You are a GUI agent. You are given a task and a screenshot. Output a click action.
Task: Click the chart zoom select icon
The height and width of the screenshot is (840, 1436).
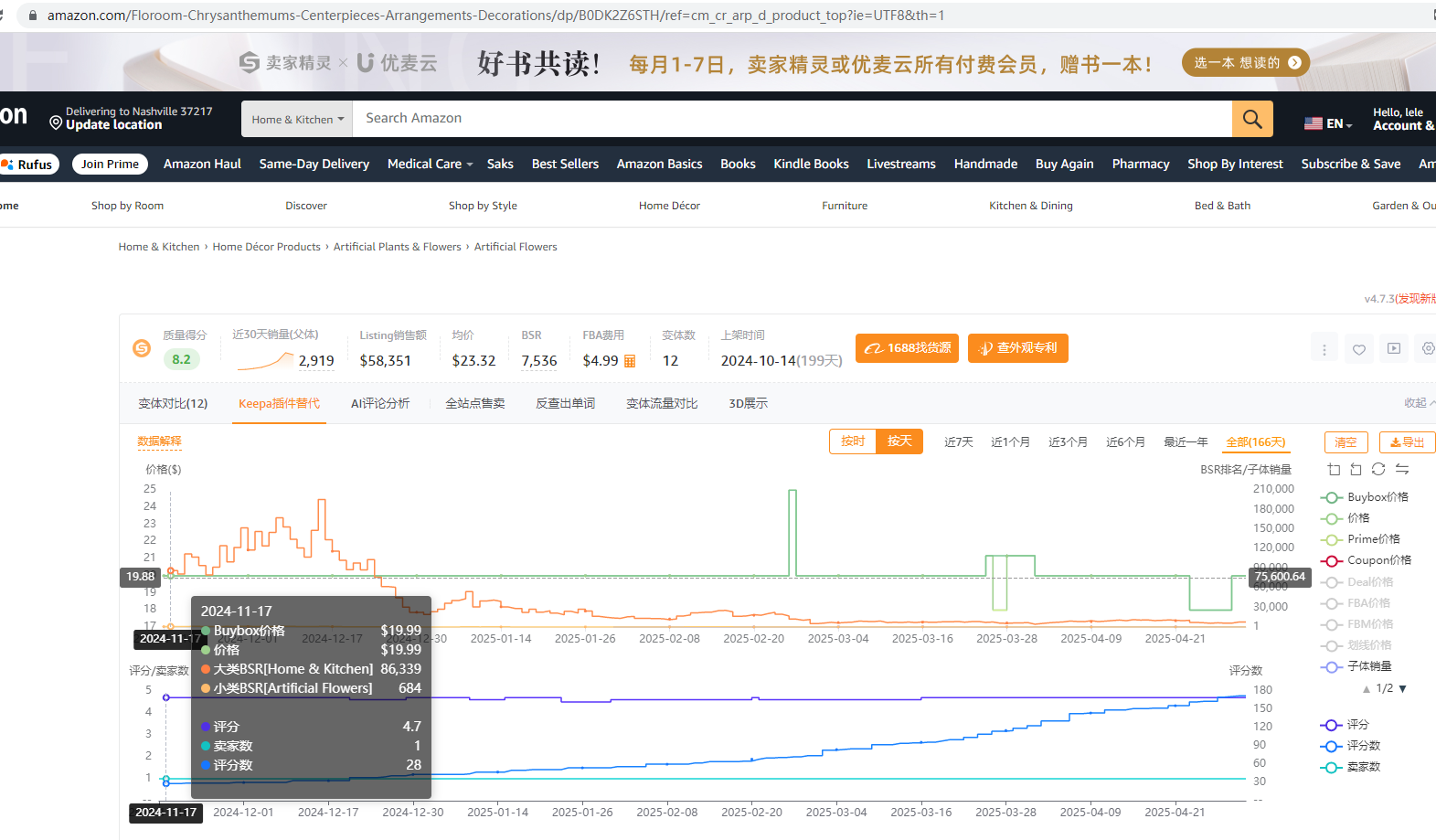1334,469
